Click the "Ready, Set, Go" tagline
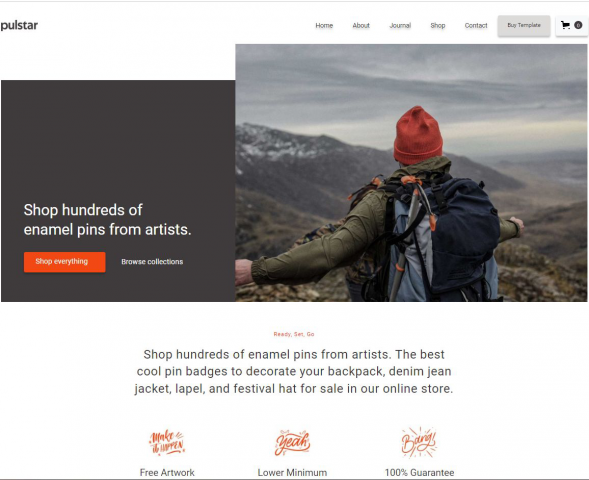 pos(294,334)
